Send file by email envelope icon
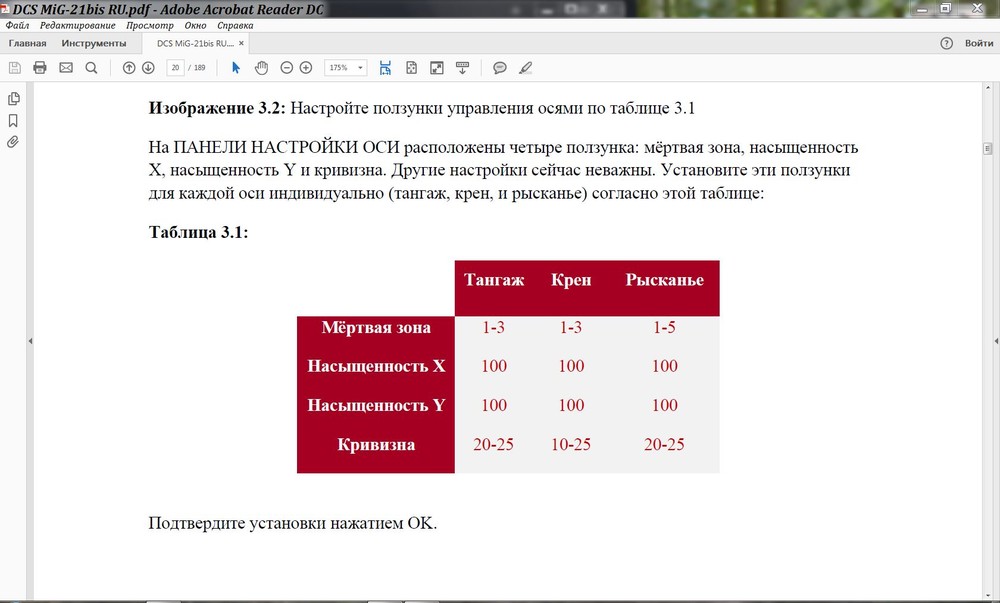 pos(66,68)
